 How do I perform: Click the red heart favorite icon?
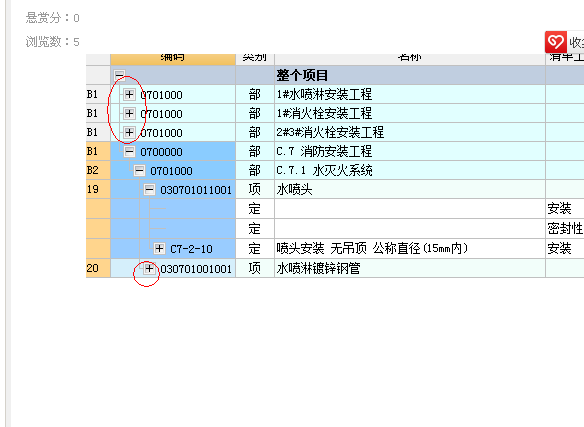[x=556, y=42]
